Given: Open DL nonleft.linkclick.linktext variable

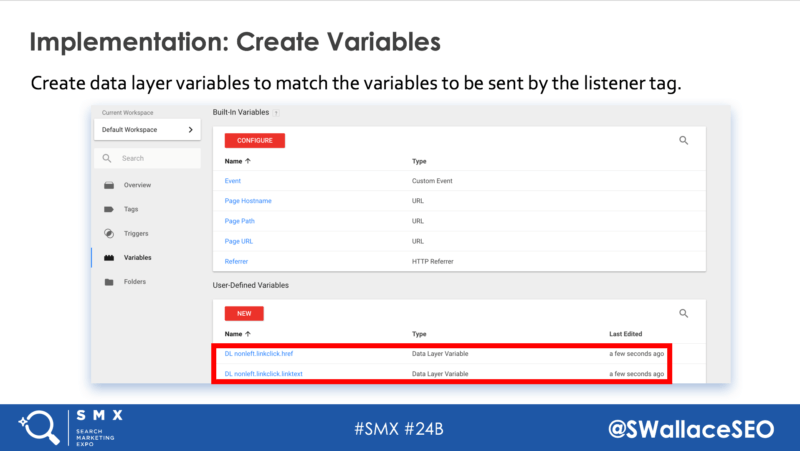Looking at the screenshot, I should click(263, 374).
